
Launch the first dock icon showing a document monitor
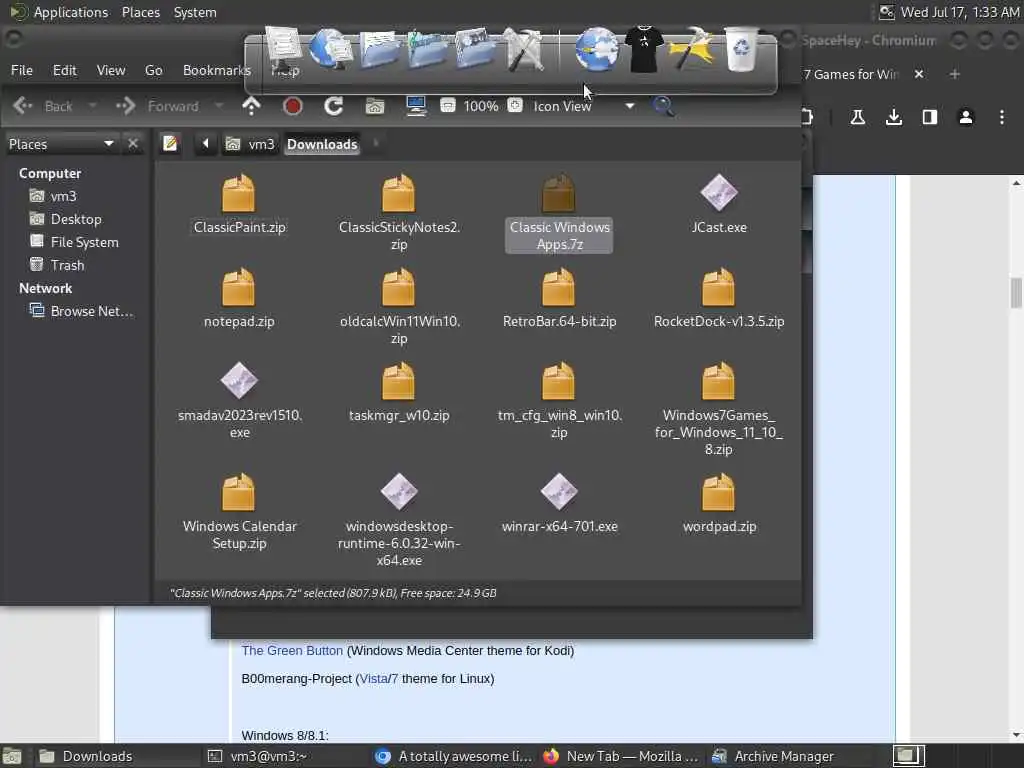coord(283,49)
